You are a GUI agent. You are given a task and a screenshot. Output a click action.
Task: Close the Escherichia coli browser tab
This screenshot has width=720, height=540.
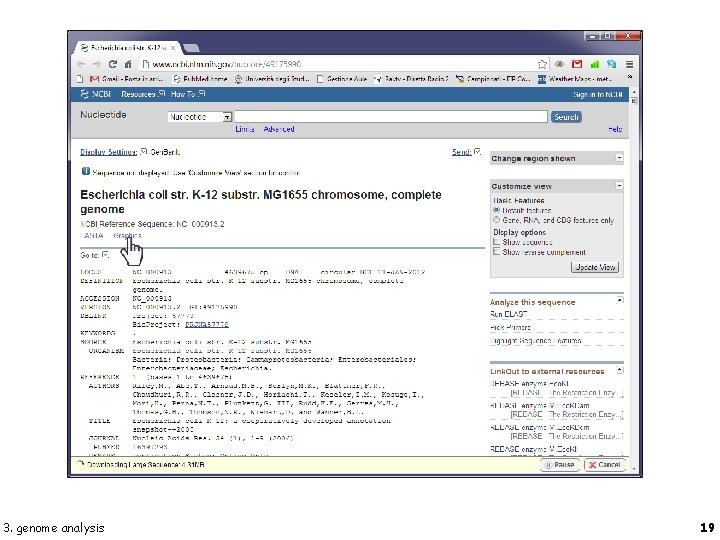(x=173, y=47)
